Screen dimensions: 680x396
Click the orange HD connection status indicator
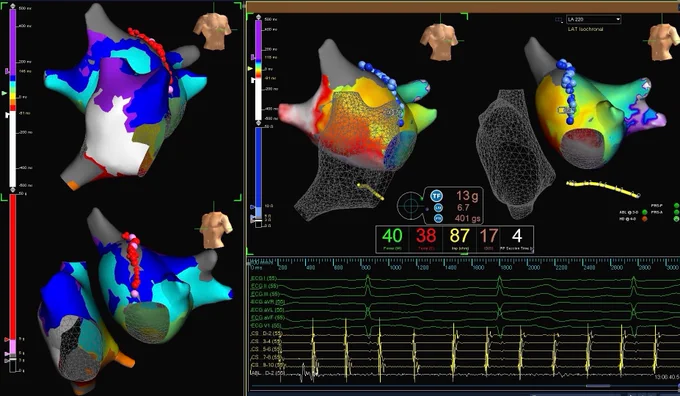644,219
